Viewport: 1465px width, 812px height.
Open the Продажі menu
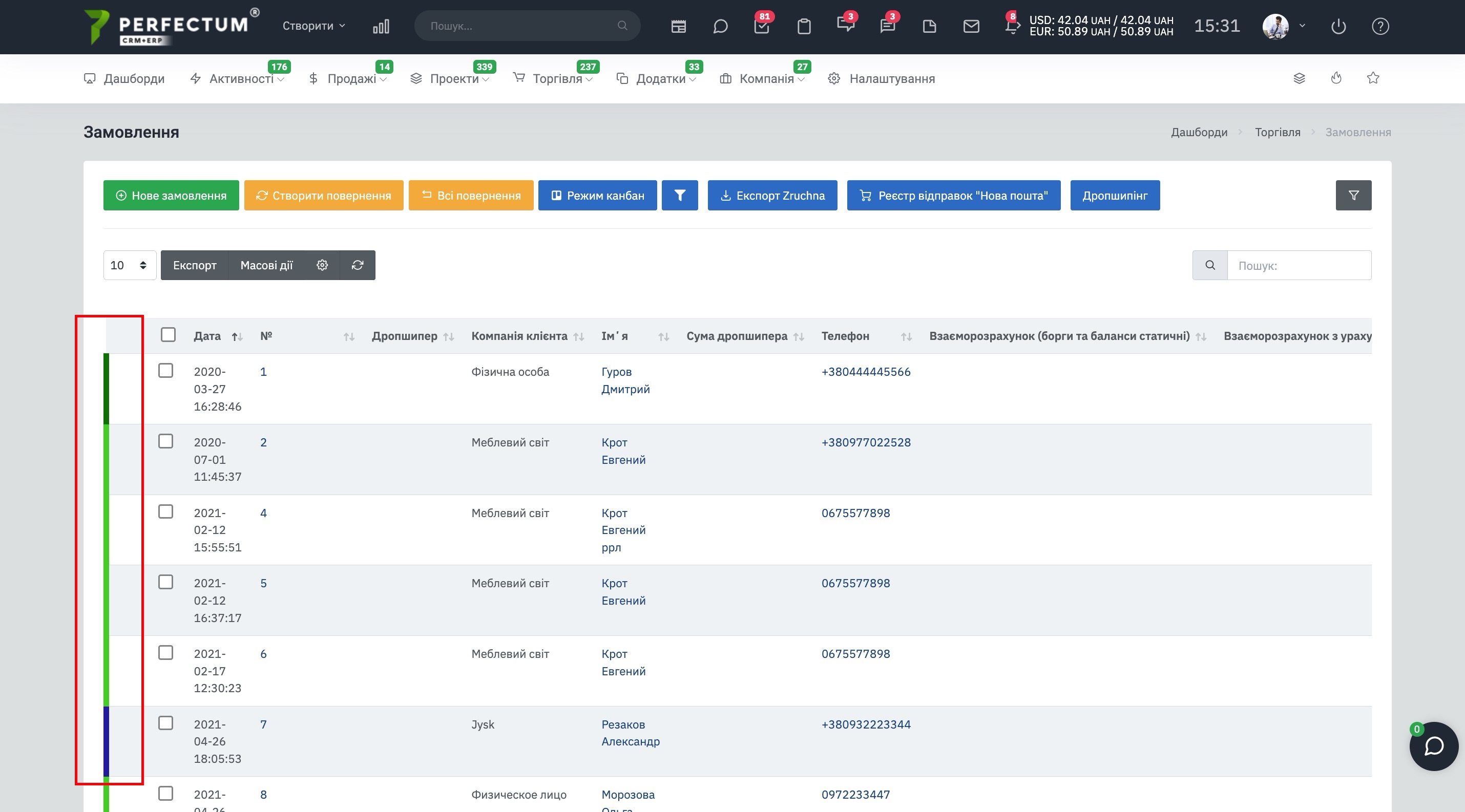347,78
